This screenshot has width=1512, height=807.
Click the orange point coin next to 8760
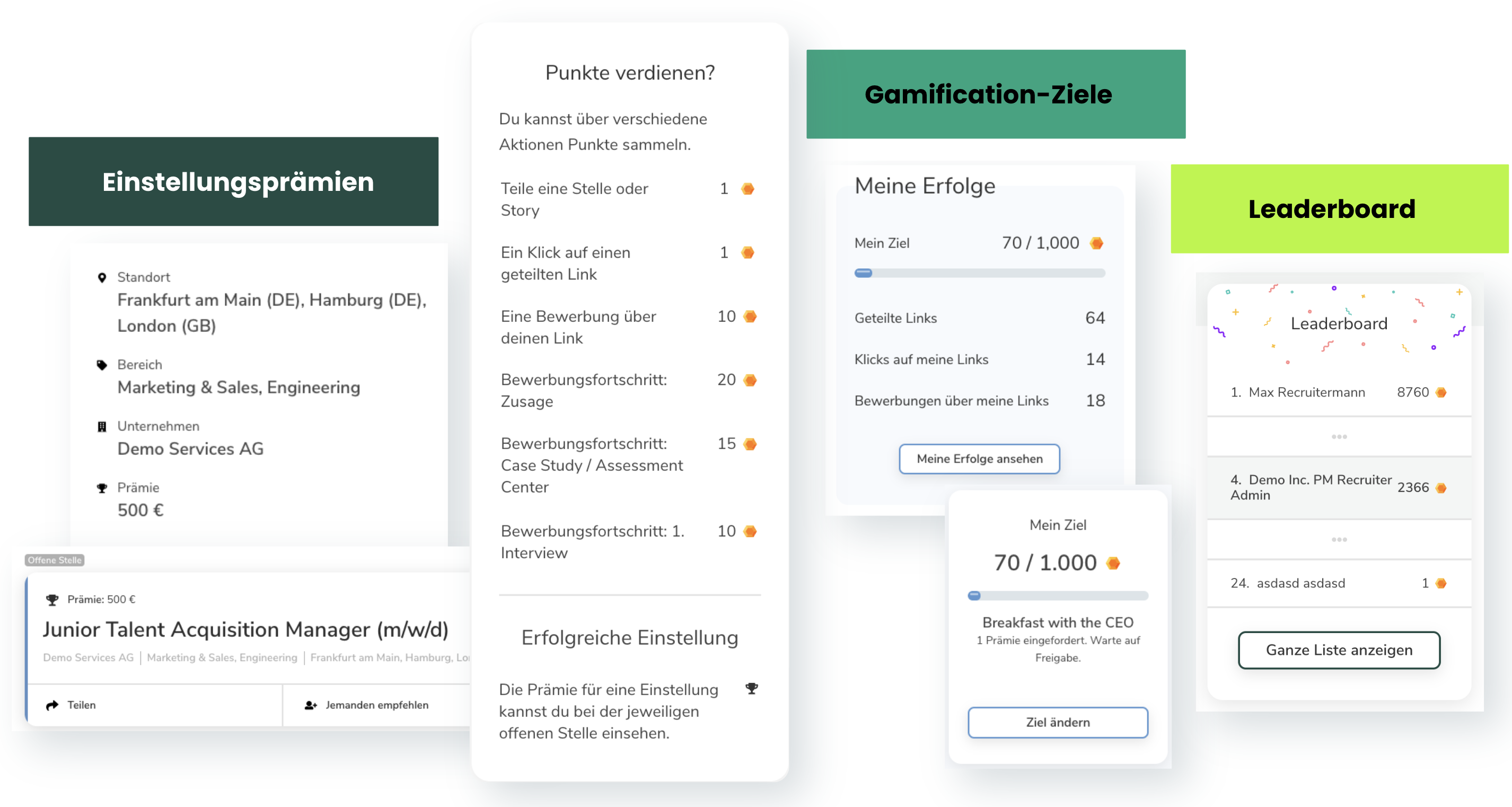[1441, 392]
